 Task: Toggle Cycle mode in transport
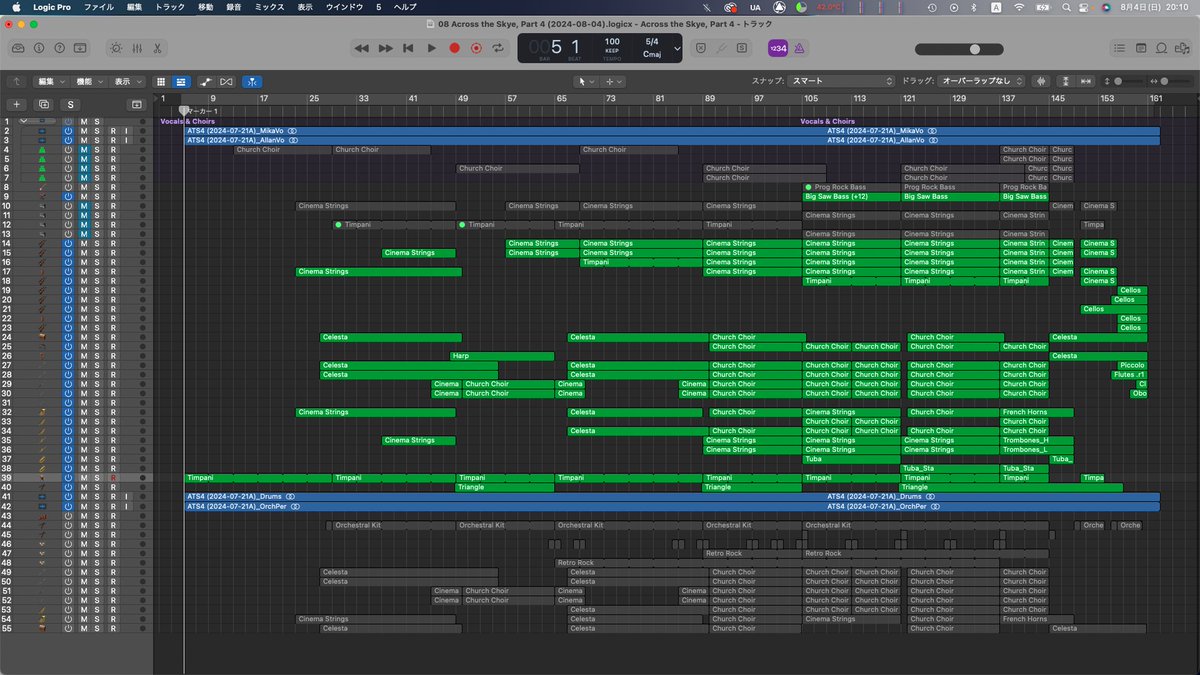tap(498, 48)
